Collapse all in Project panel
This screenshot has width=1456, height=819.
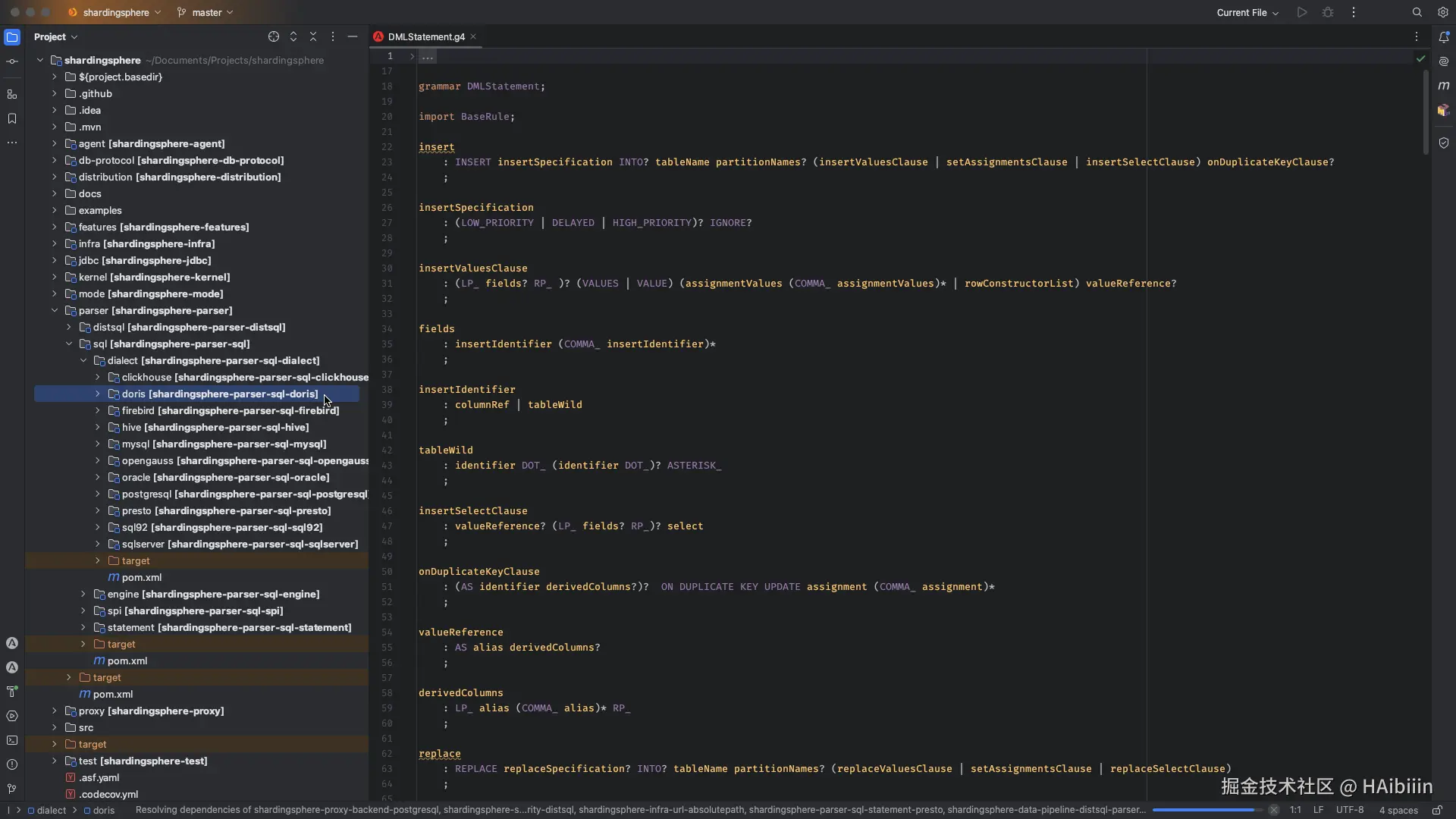[x=312, y=36]
